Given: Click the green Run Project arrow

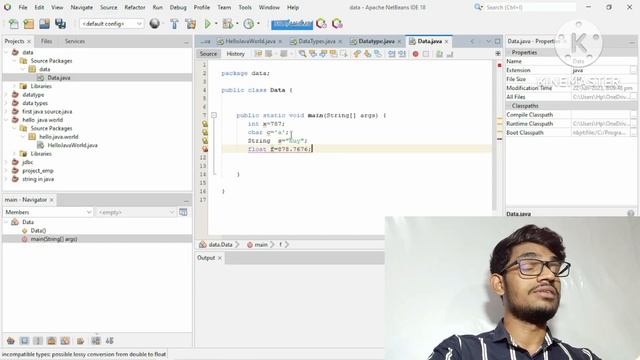Looking at the screenshot, I should (207, 24).
